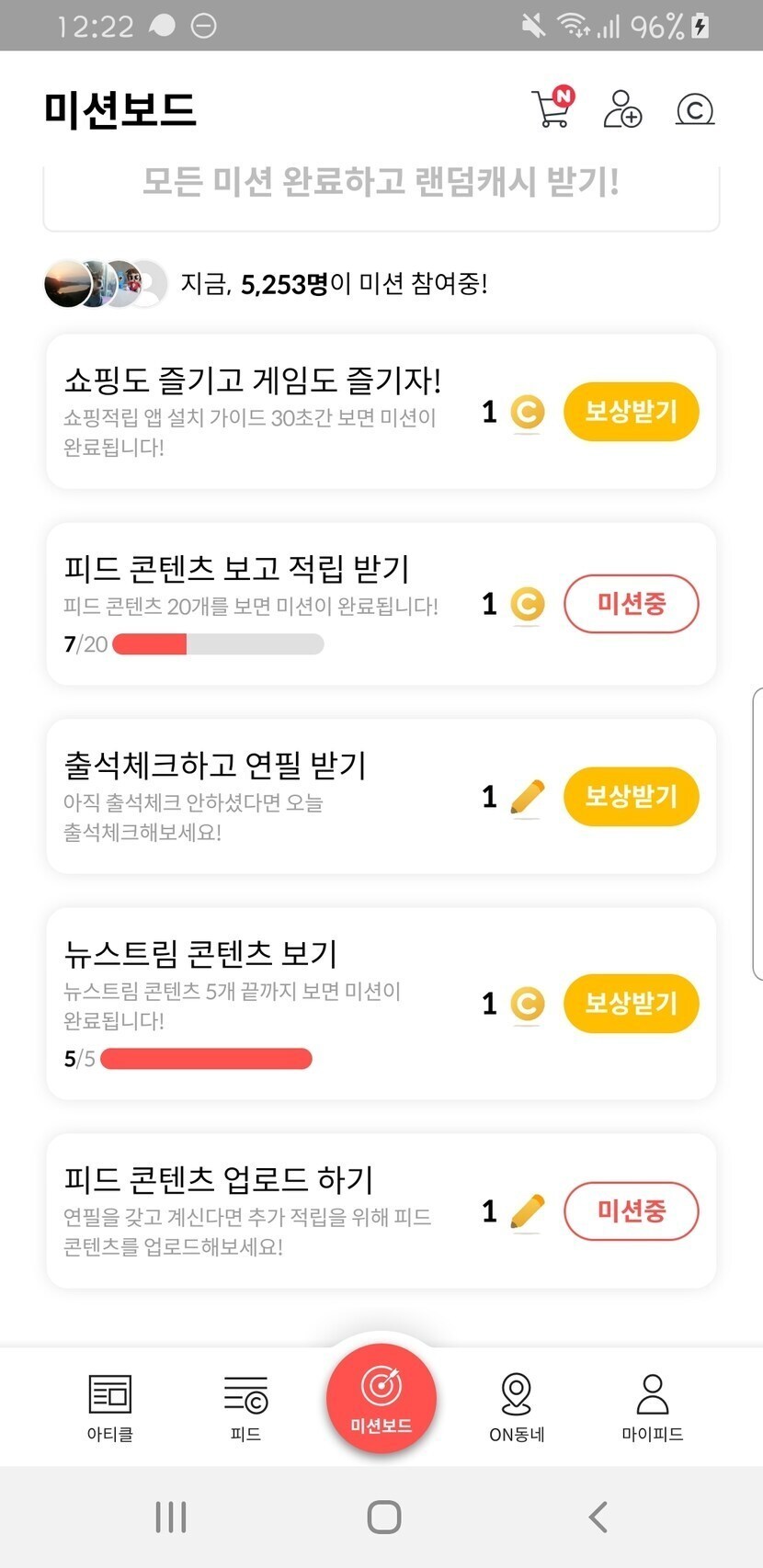This screenshot has height=1568, width=763.
Task: Tap the participant profile avatars
Action: coord(106,284)
